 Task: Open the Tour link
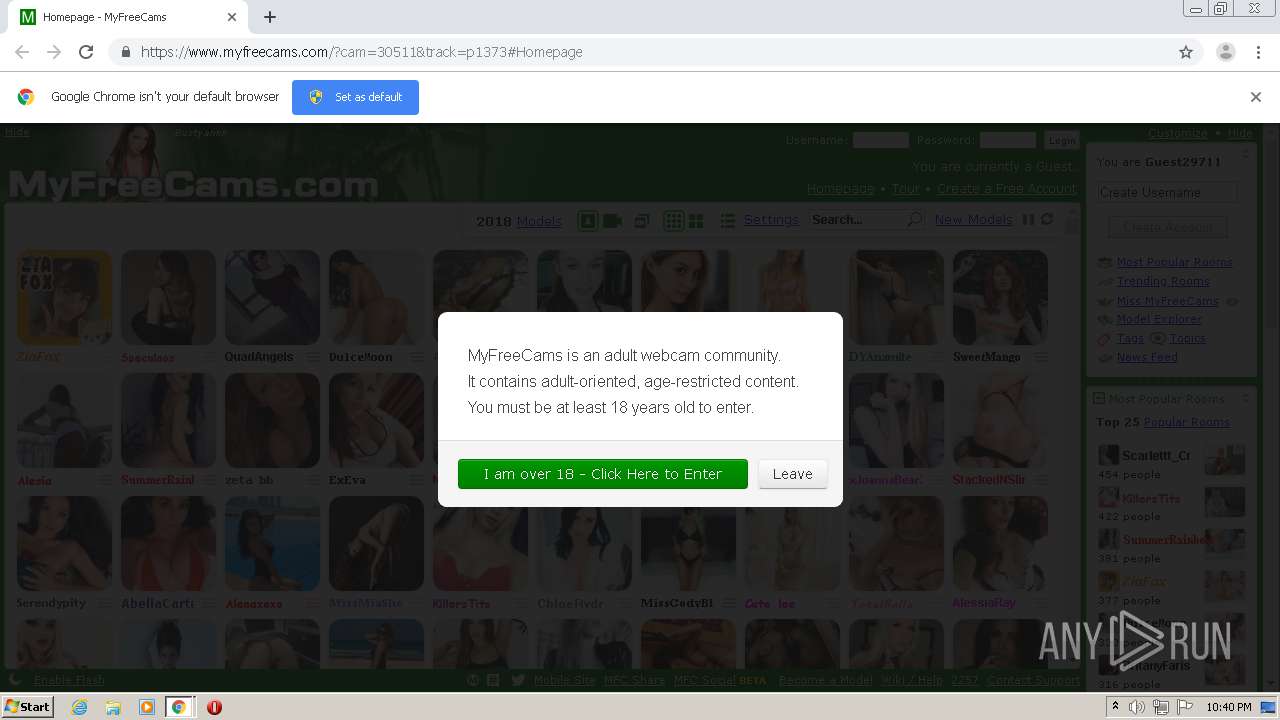905,189
